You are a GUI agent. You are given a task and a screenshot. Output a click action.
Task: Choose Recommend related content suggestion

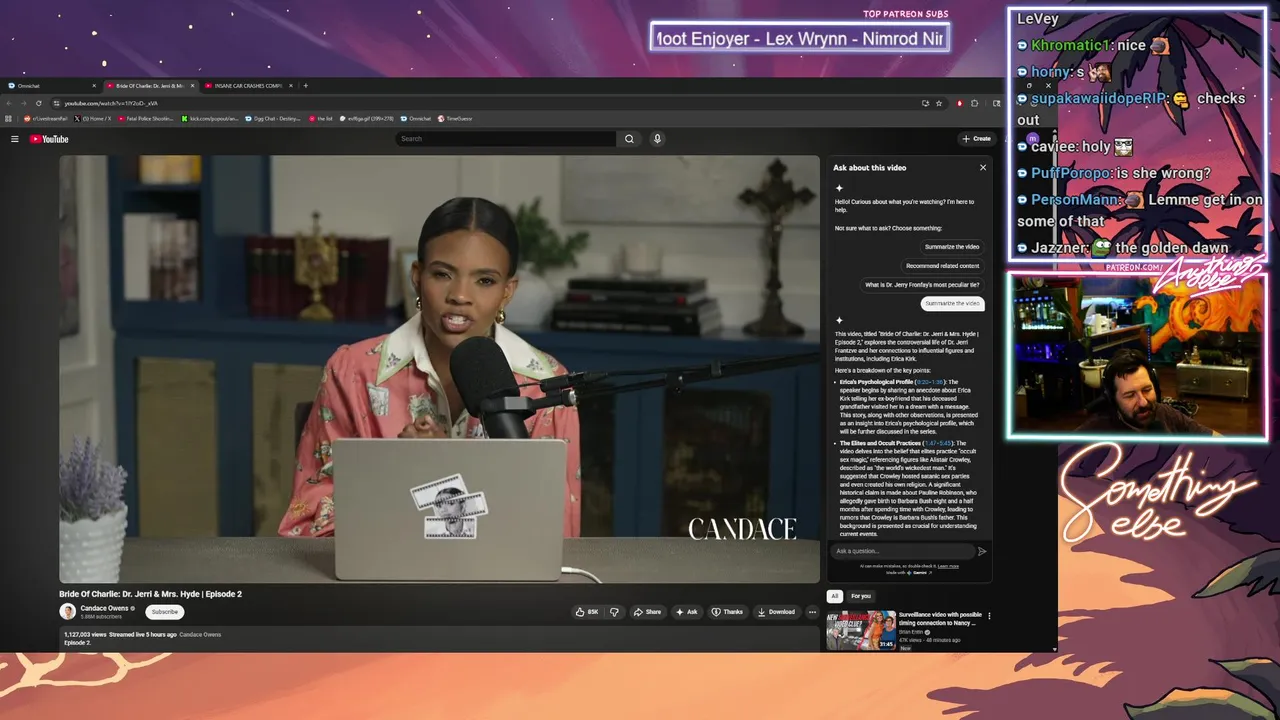pyautogui.click(x=942, y=266)
